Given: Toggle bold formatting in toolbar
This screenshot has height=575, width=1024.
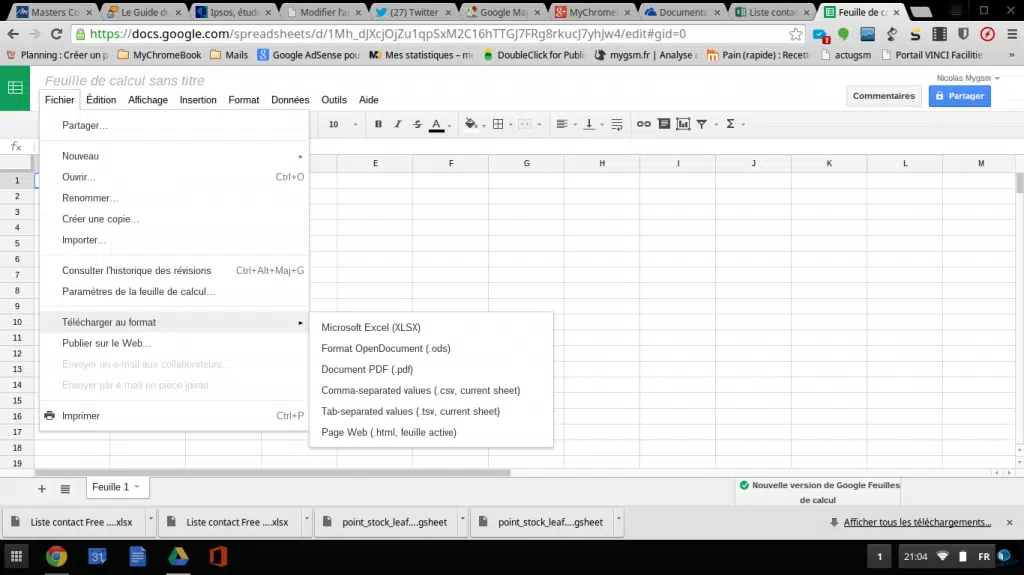Looking at the screenshot, I should pos(378,124).
